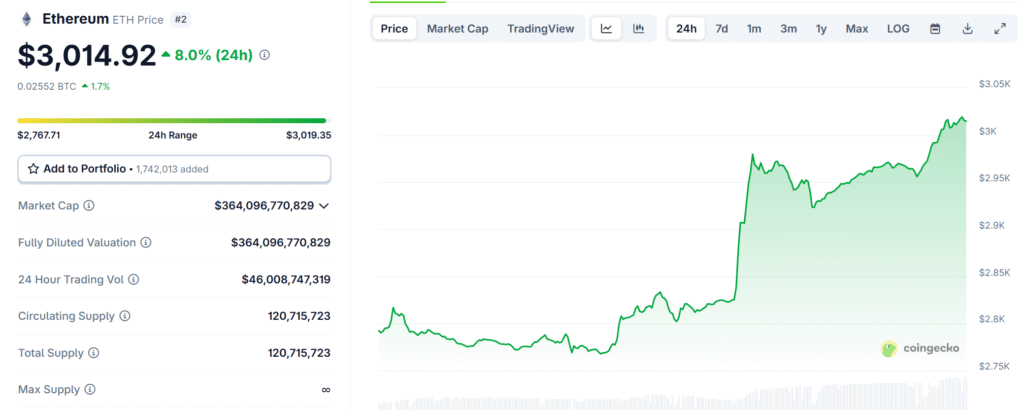Click Add to Portfolio button
1024x410 pixels.
point(174,169)
